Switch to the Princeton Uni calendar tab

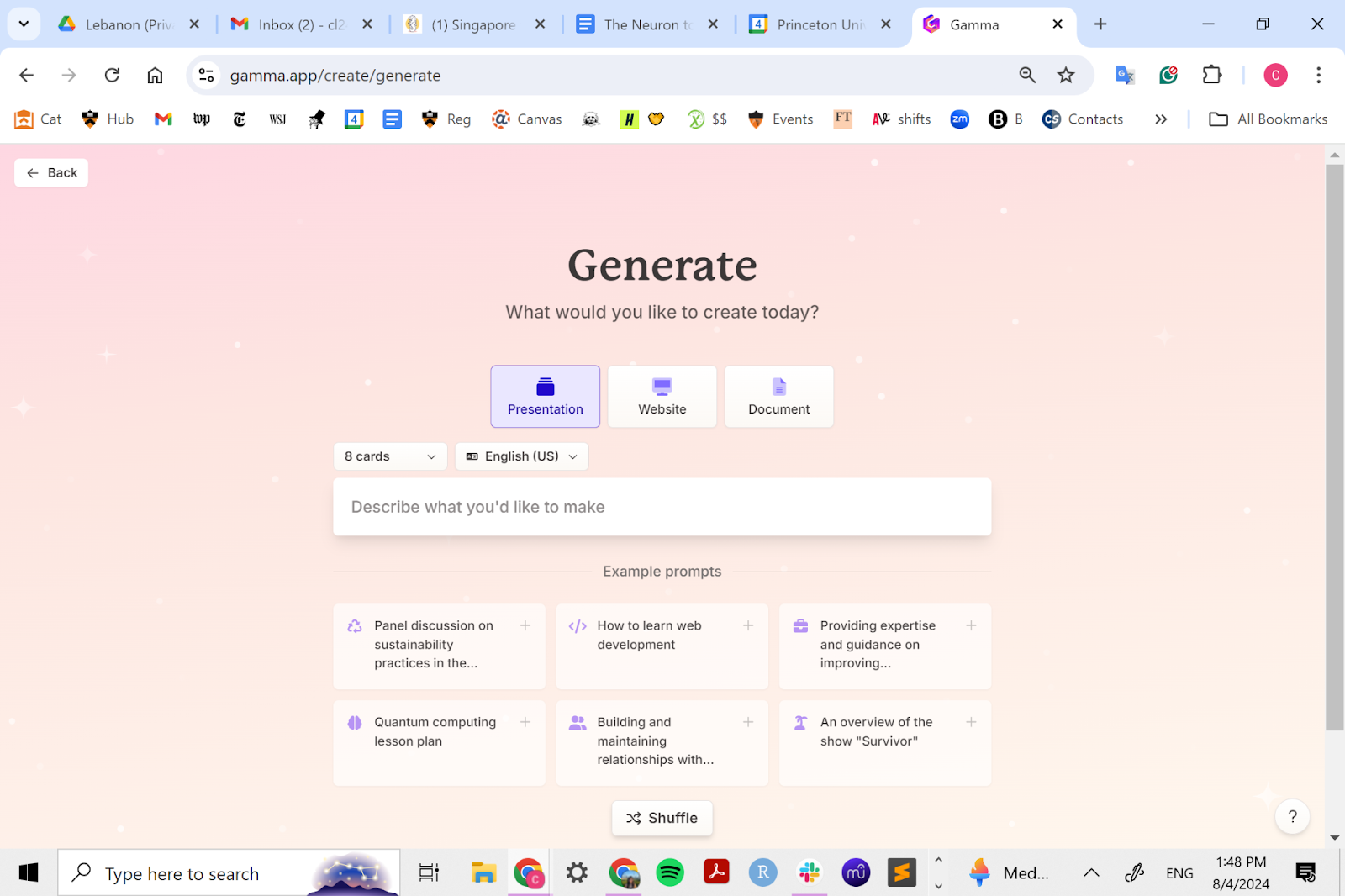tap(820, 24)
